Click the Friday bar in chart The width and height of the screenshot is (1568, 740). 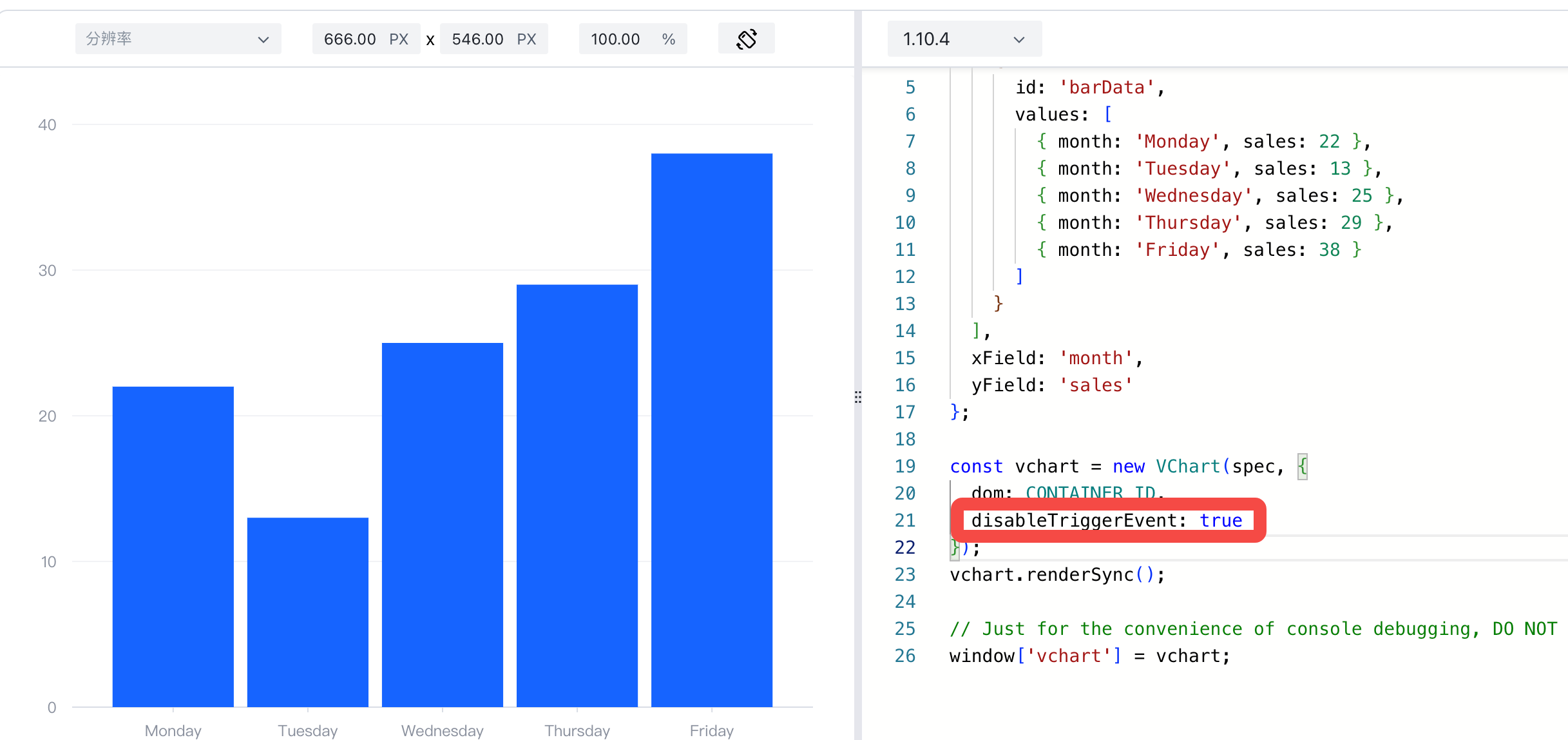point(711,430)
